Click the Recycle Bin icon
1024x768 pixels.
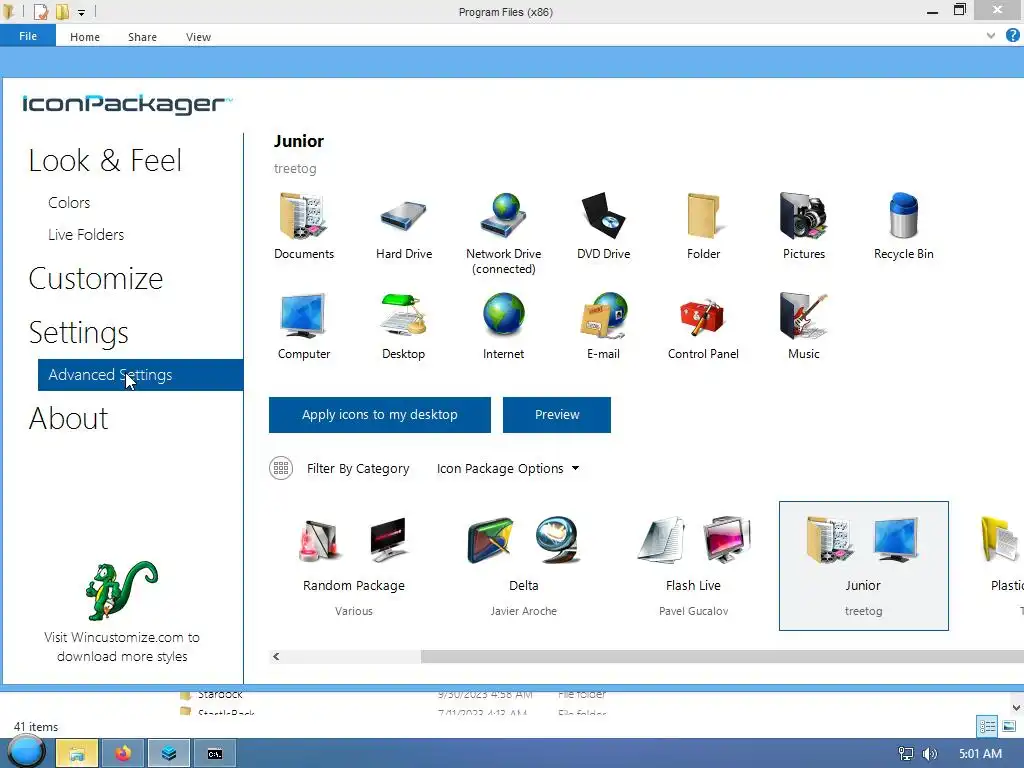click(x=904, y=216)
